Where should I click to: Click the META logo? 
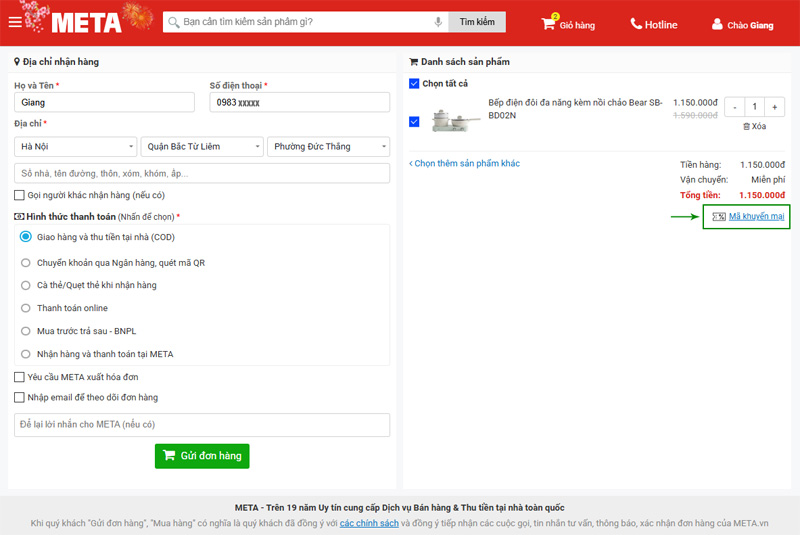(x=86, y=22)
